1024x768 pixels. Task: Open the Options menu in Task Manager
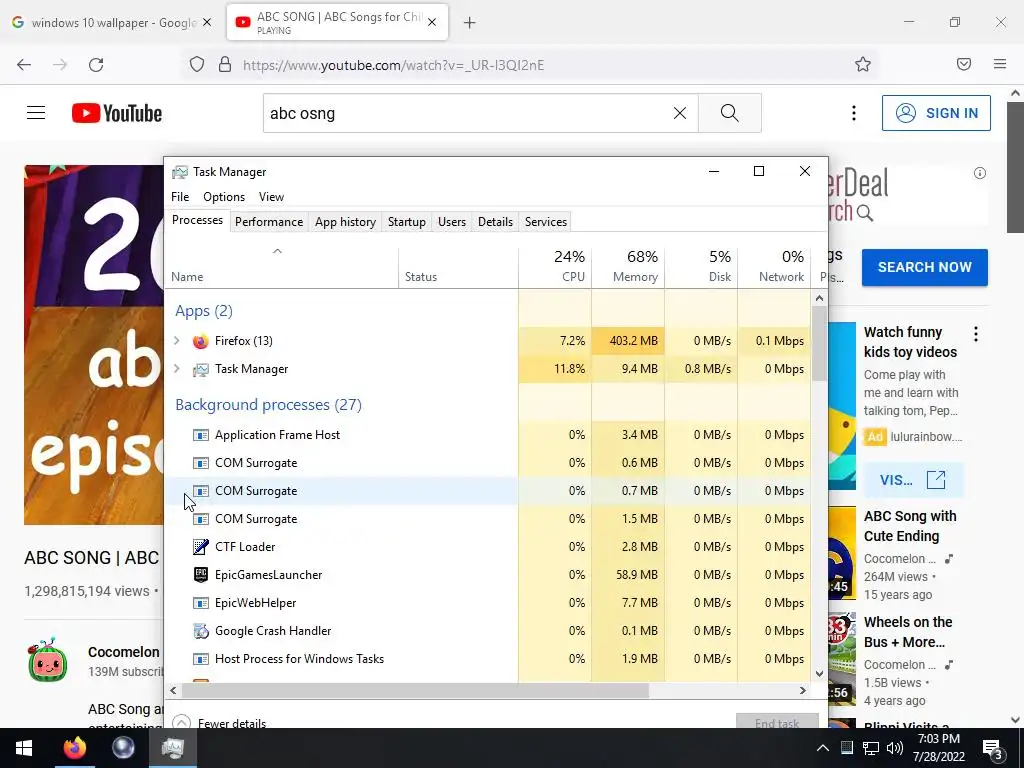224,197
